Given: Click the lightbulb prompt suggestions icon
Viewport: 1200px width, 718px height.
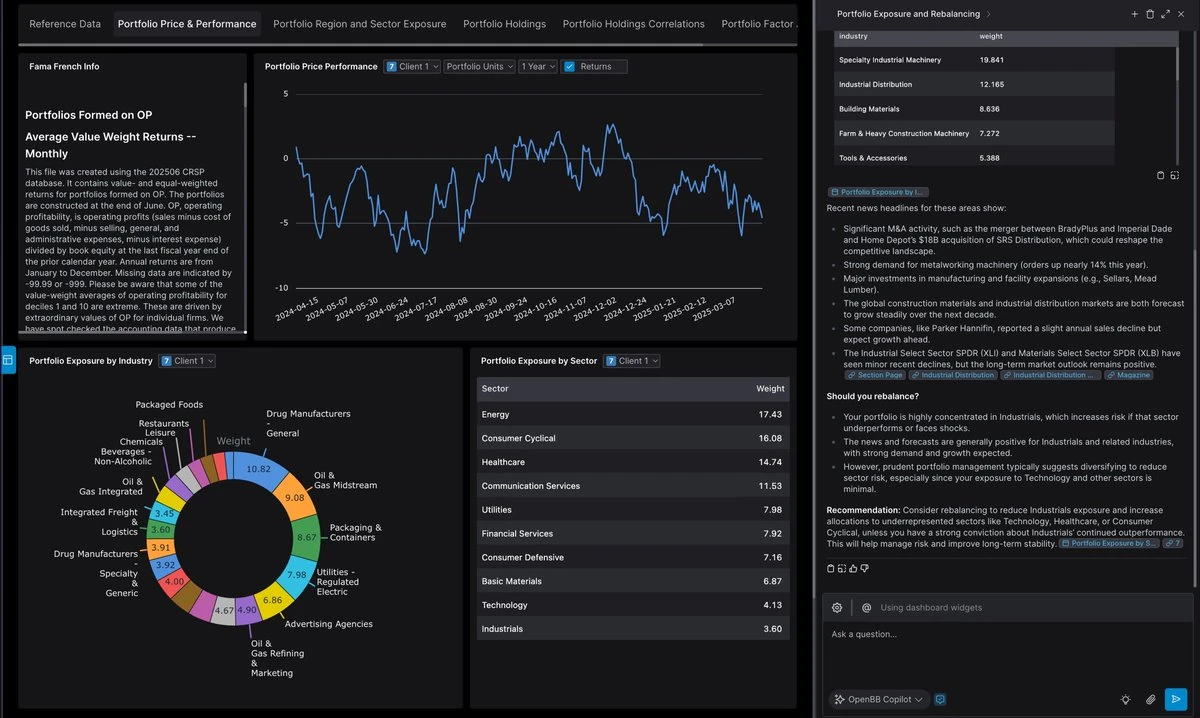Looking at the screenshot, I should pyautogui.click(x=1126, y=699).
